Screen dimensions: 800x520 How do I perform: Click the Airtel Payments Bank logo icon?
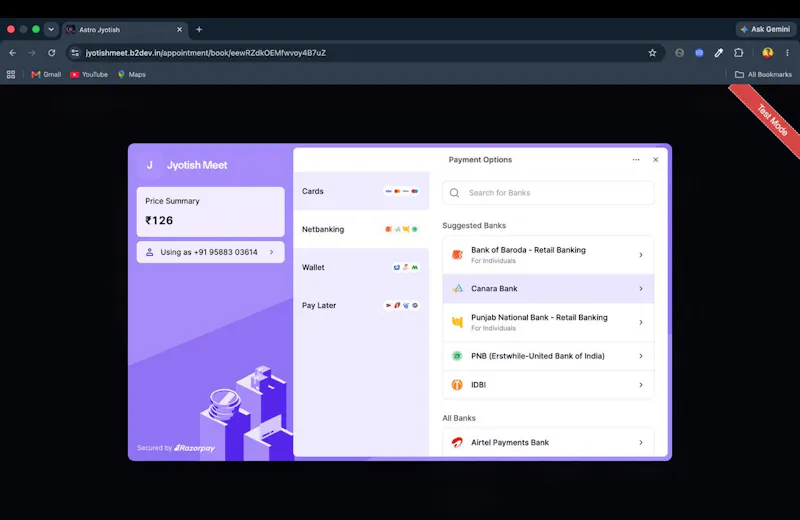click(x=457, y=442)
